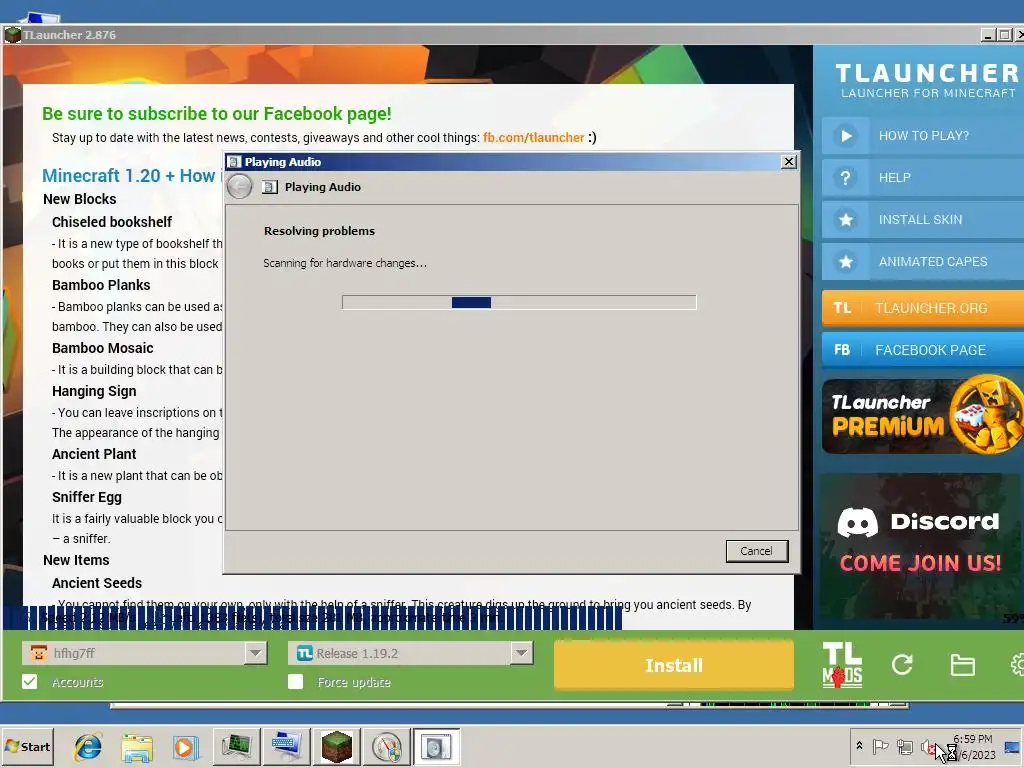Image resolution: width=1024 pixels, height=768 pixels.
Task: Click the 'Chiseled bookshelf' heading
Action: tap(112, 222)
